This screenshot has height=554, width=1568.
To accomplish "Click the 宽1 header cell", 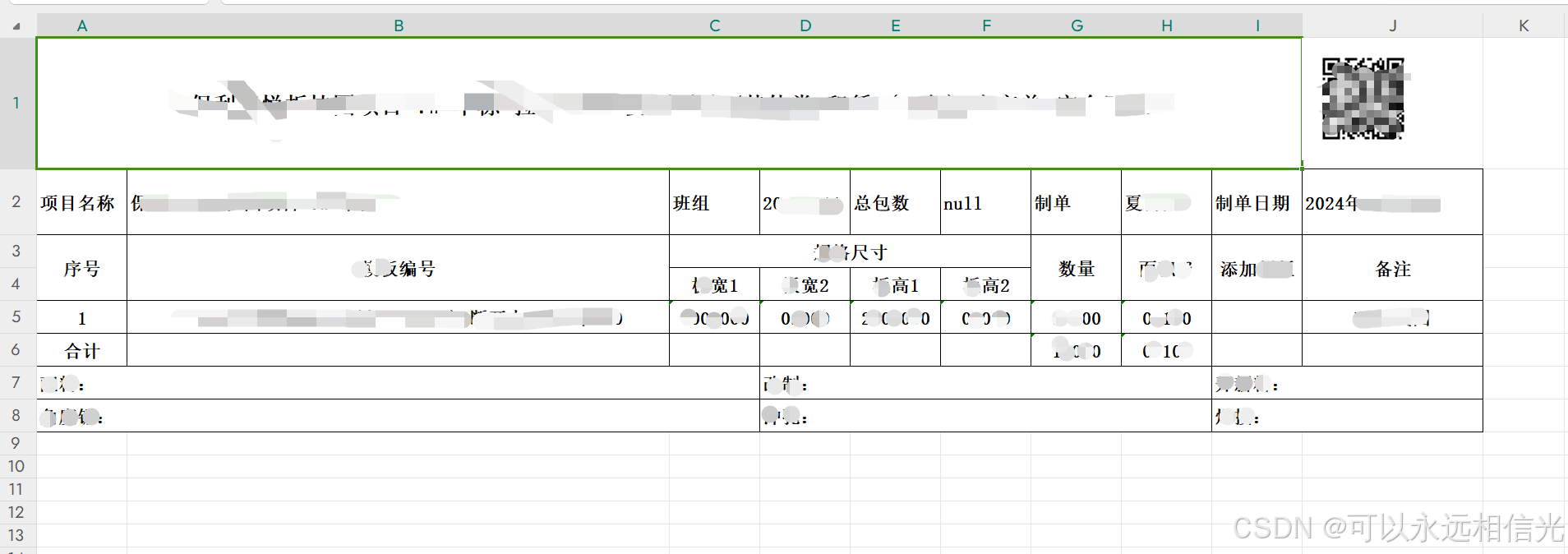I will (x=715, y=284).
